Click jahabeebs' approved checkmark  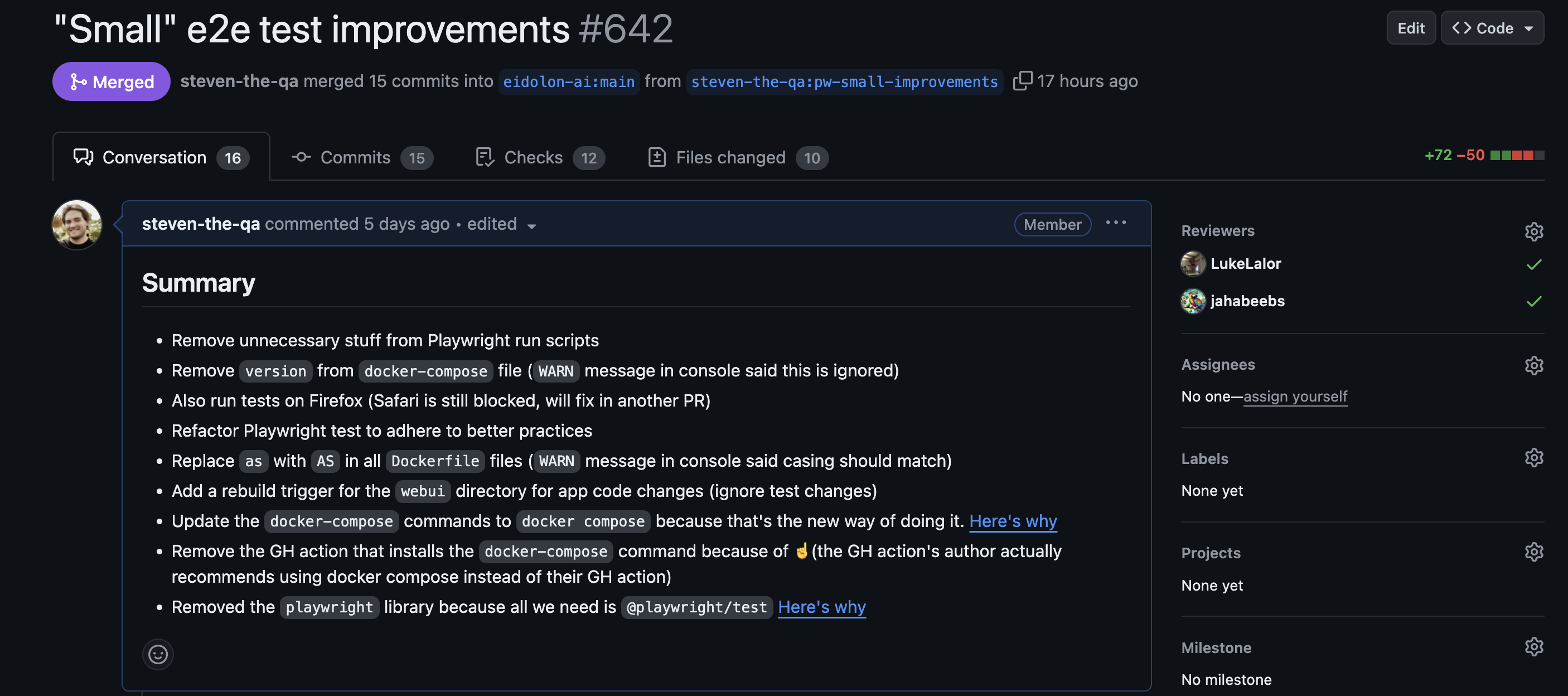point(1533,301)
